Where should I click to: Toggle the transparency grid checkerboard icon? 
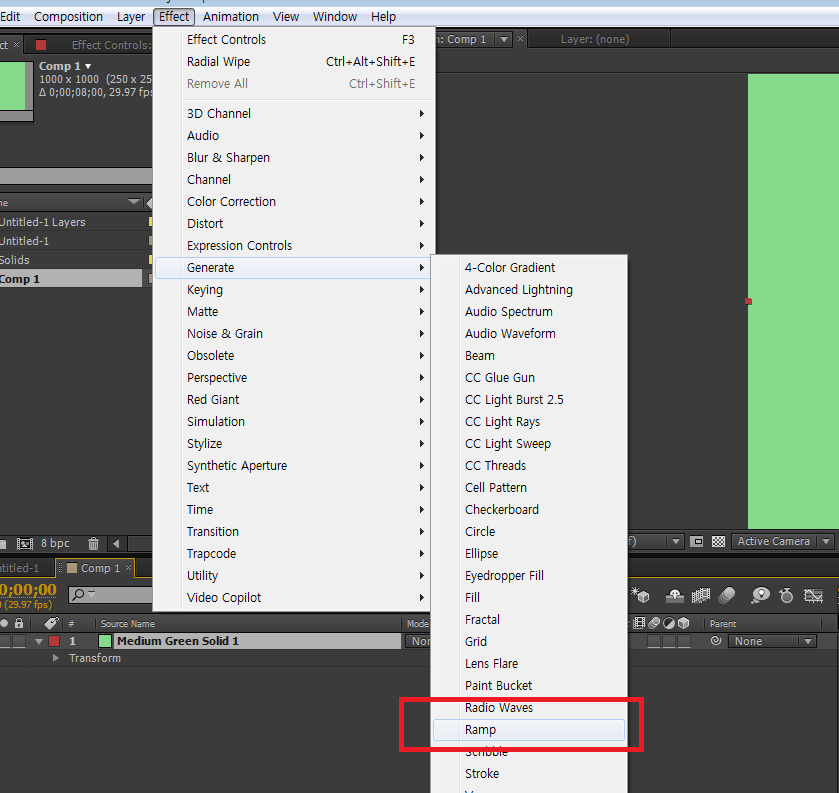click(x=719, y=542)
